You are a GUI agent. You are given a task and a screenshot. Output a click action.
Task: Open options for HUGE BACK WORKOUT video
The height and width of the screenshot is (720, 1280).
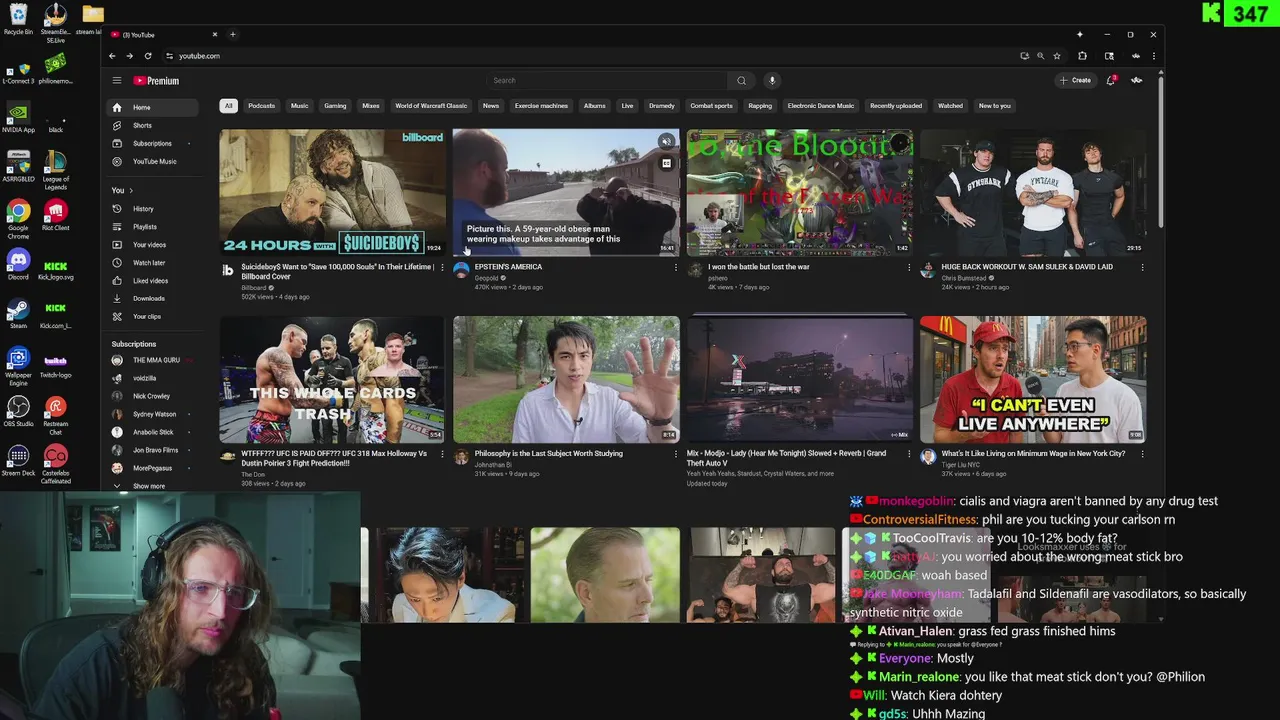(1142, 268)
